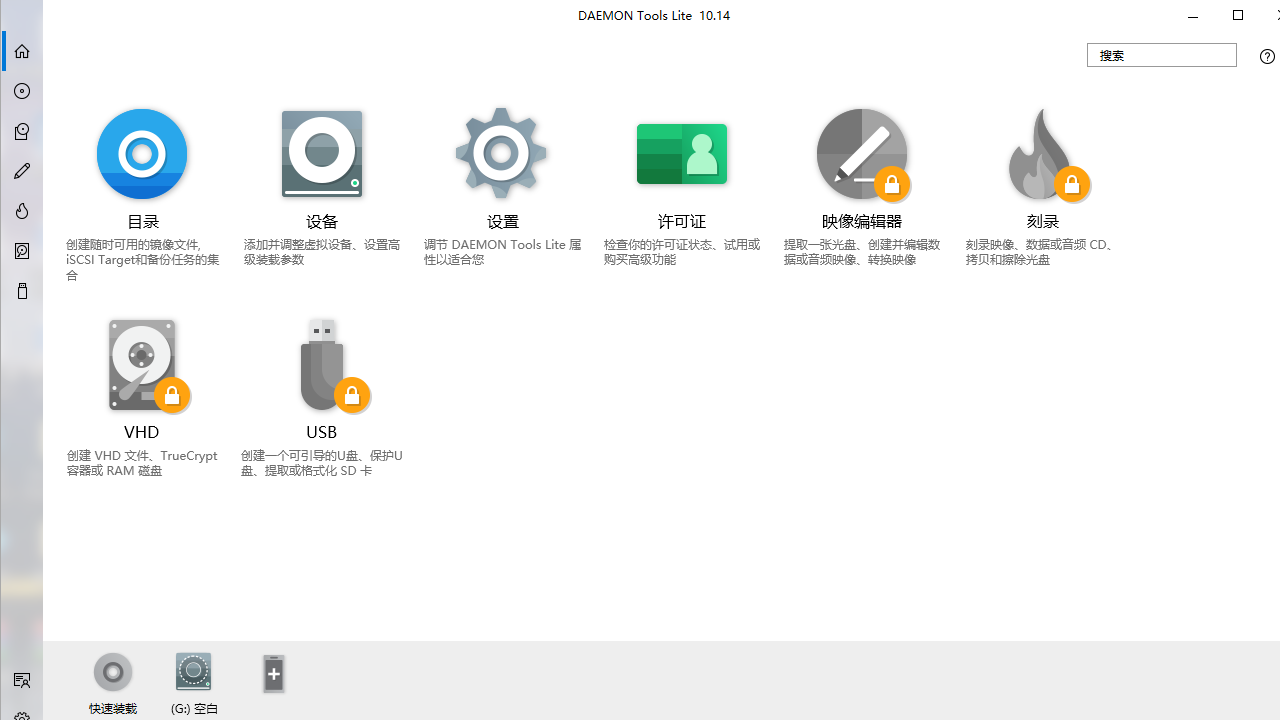Image resolution: width=1280 pixels, height=720 pixels.
Task: Open the VHD creation tile
Action: coord(141,364)
